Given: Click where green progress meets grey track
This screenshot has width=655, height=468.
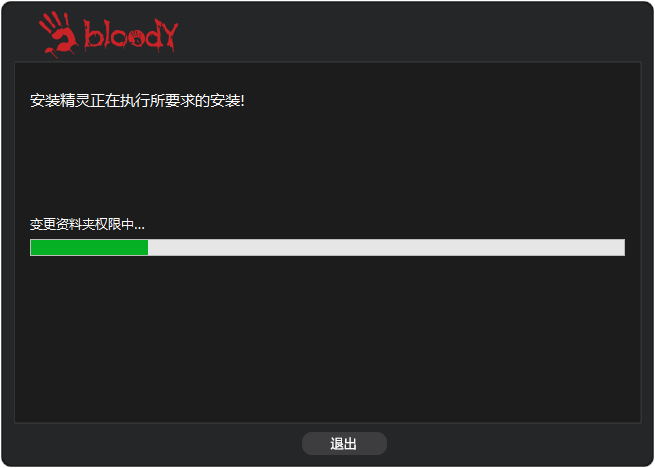Looking at the screenshot, I should (148, 247).
